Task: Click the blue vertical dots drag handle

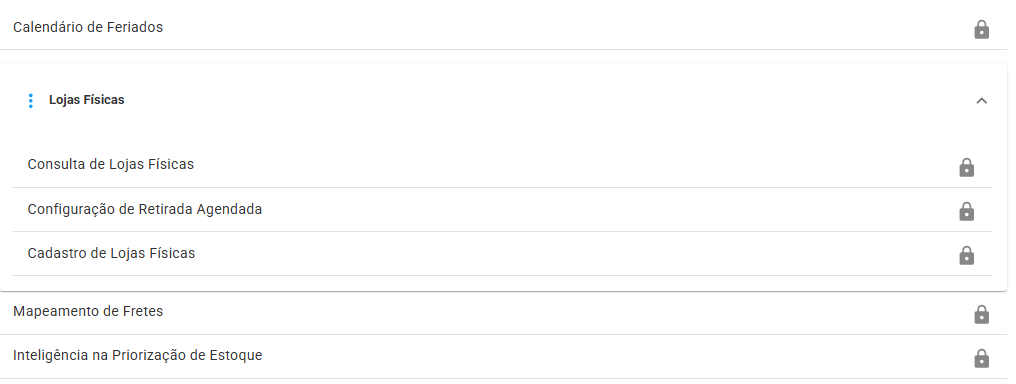Action: click(x=30, y=100)
